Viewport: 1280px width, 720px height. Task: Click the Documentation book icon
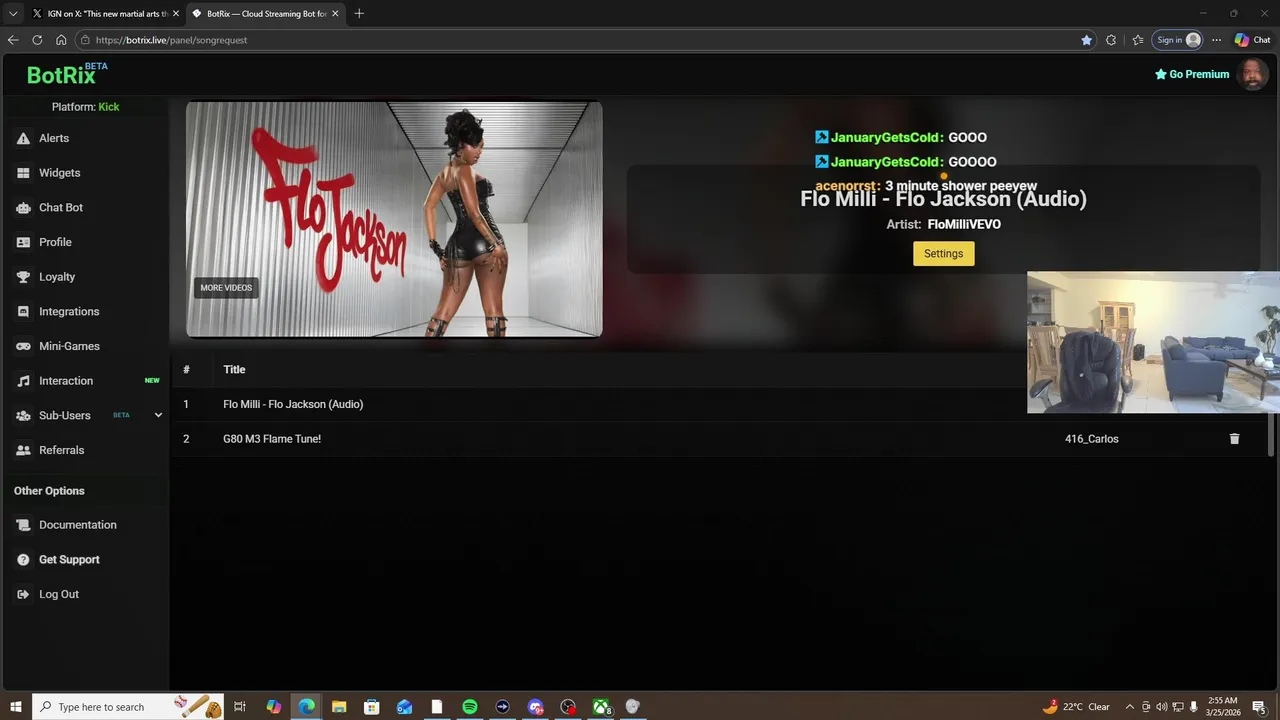pos(23,525)
